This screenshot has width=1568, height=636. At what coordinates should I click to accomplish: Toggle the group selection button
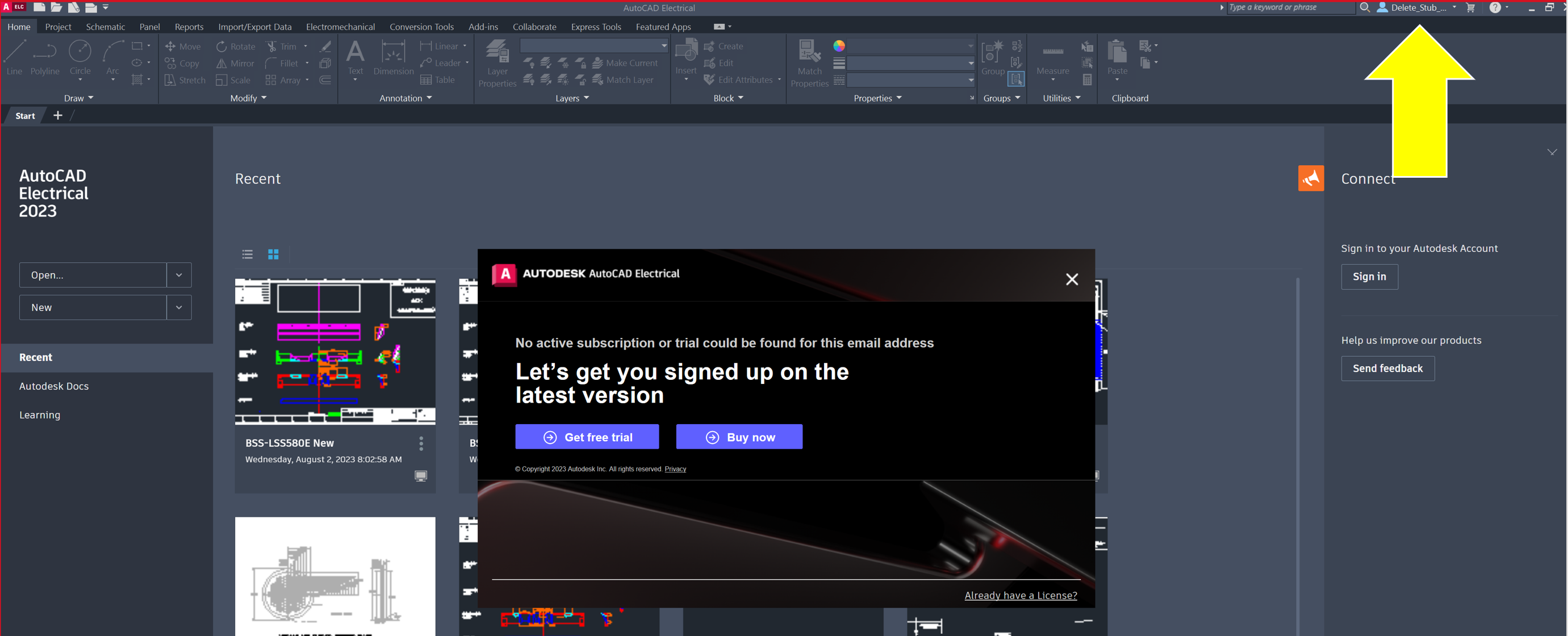point(1016,79)
